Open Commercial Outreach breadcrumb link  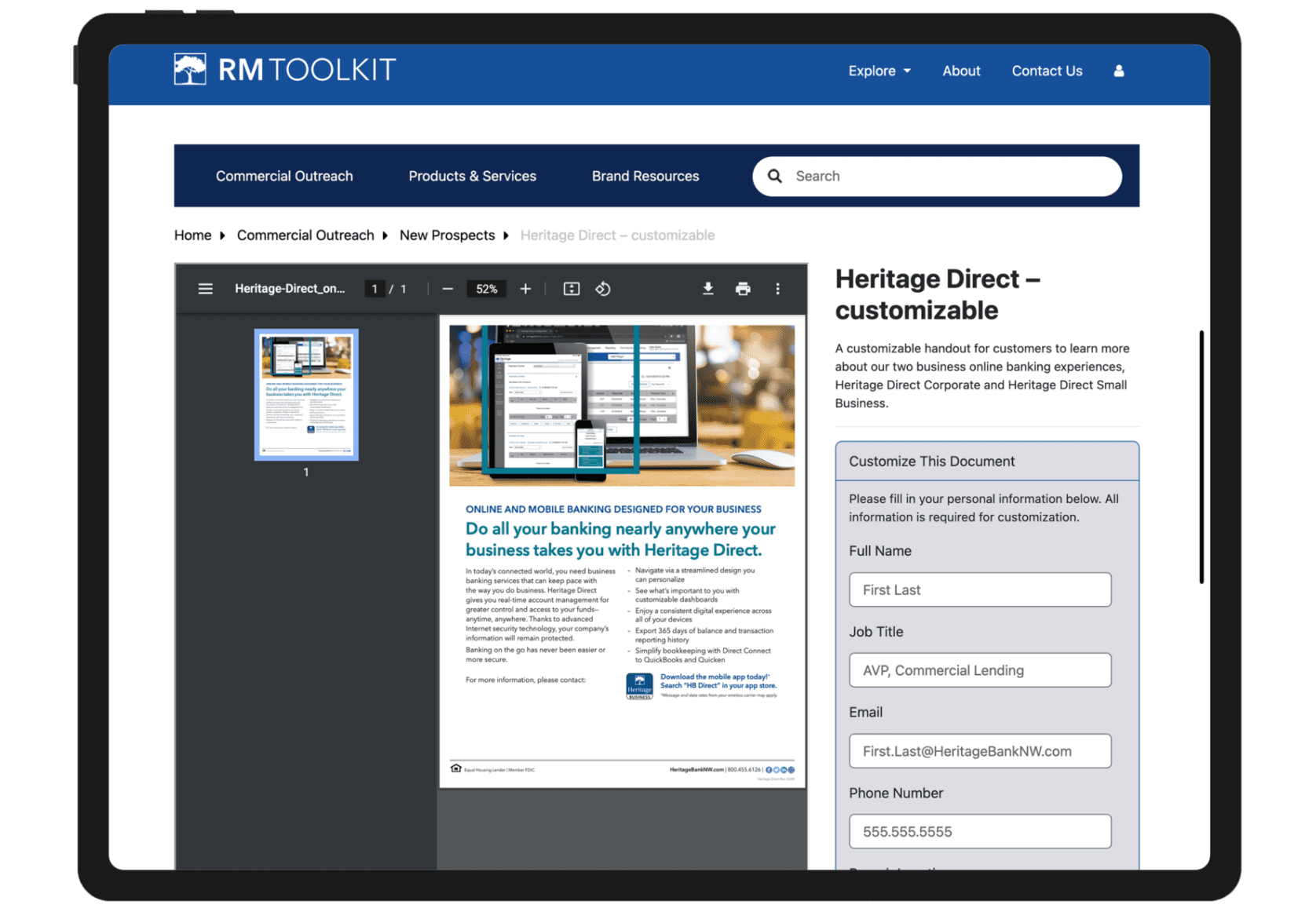point(305,235)
